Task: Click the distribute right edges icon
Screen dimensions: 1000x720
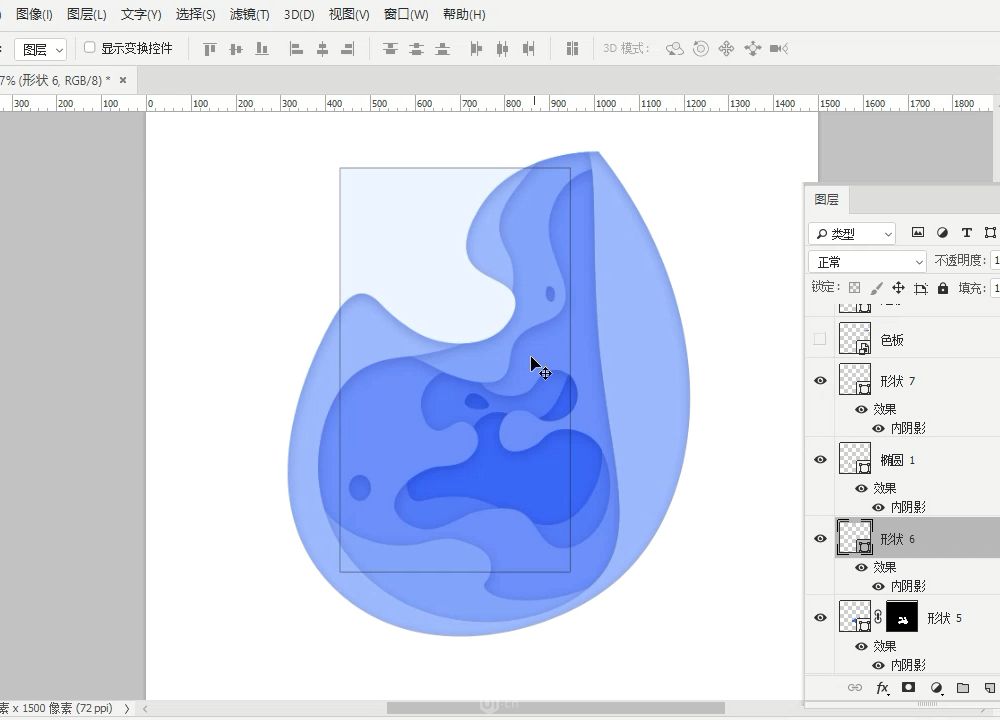Action: pyautogui.click(x=529, y=49)
